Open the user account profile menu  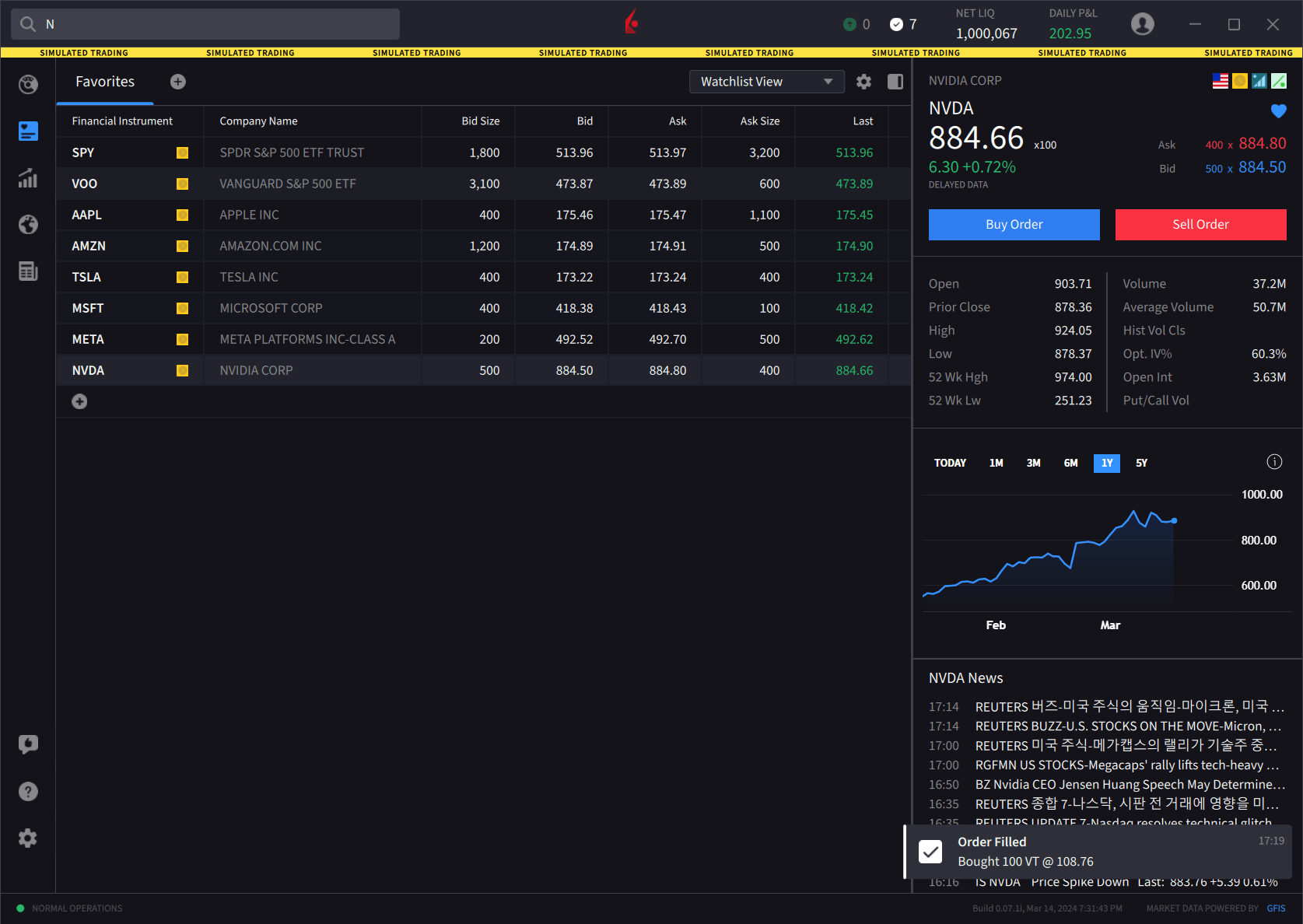1142,24
